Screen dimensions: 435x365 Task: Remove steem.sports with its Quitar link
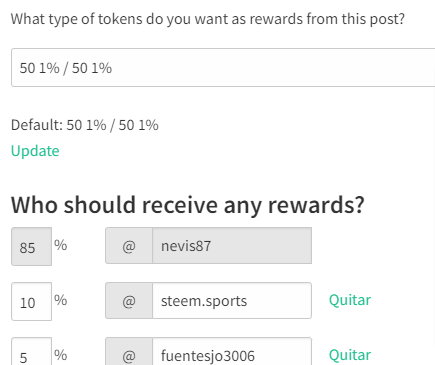(350, 300)
